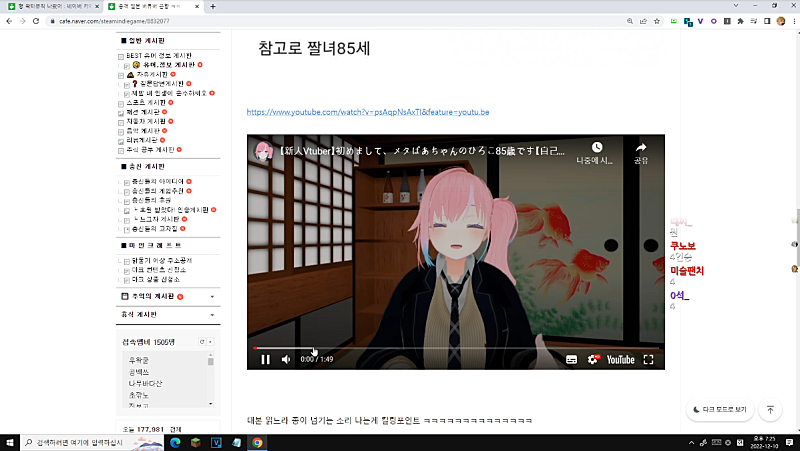This screenshot has height=451, width=800.
Task: Open the purple circle extension
Action: click(713, 21)
